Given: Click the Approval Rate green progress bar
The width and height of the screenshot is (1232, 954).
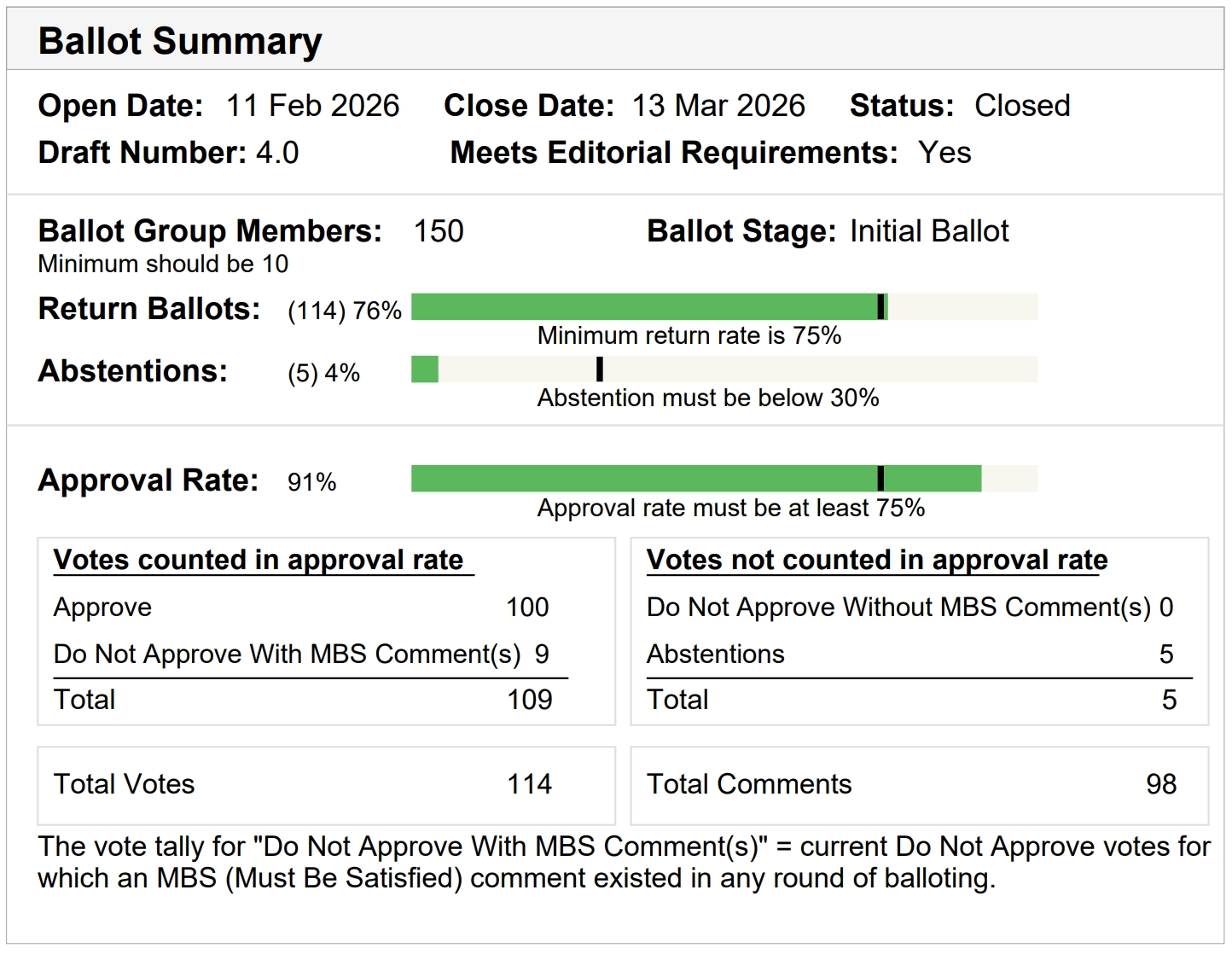Looking at the screenshot, I should 695,479.
